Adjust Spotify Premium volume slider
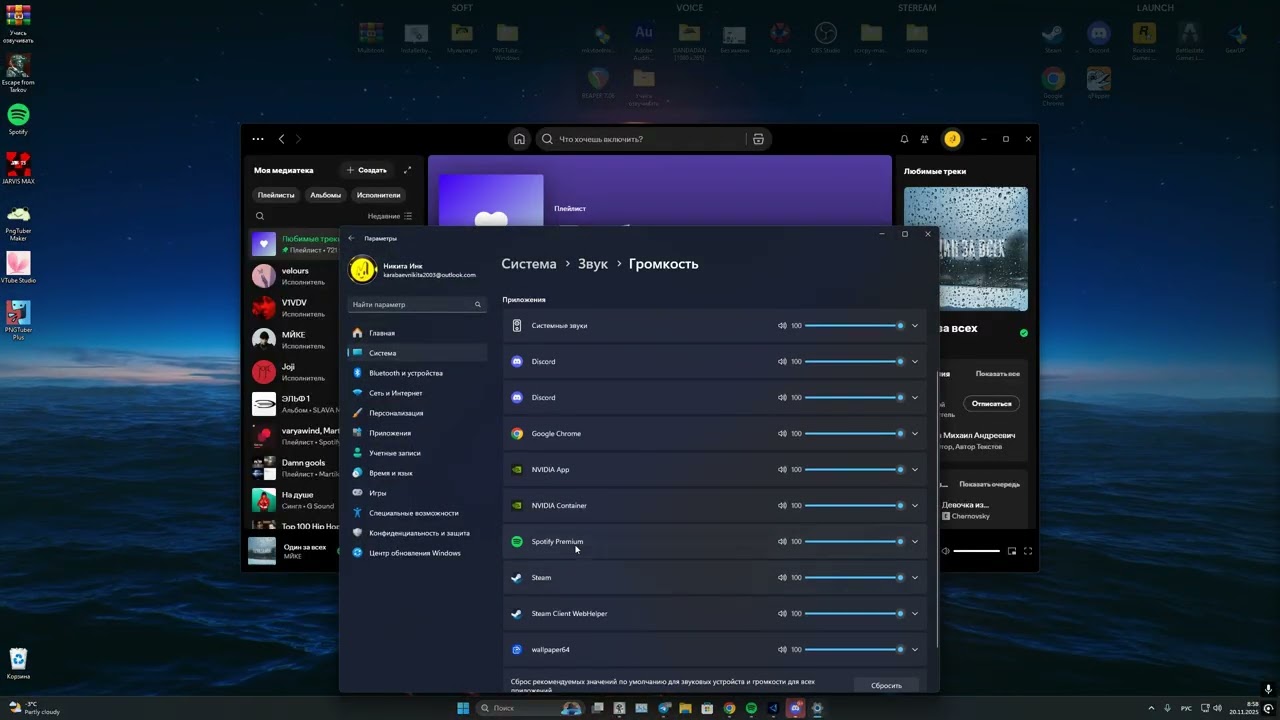Screen dimensions: 1280x720 point(854,542)
